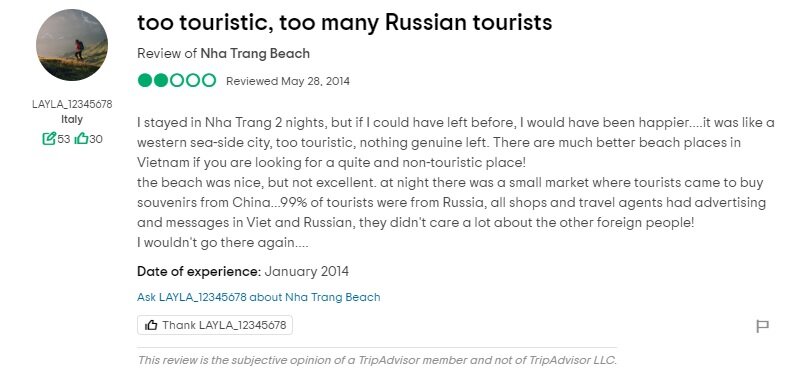Click the helpful votes thumbs-up icon

(81, 138)
